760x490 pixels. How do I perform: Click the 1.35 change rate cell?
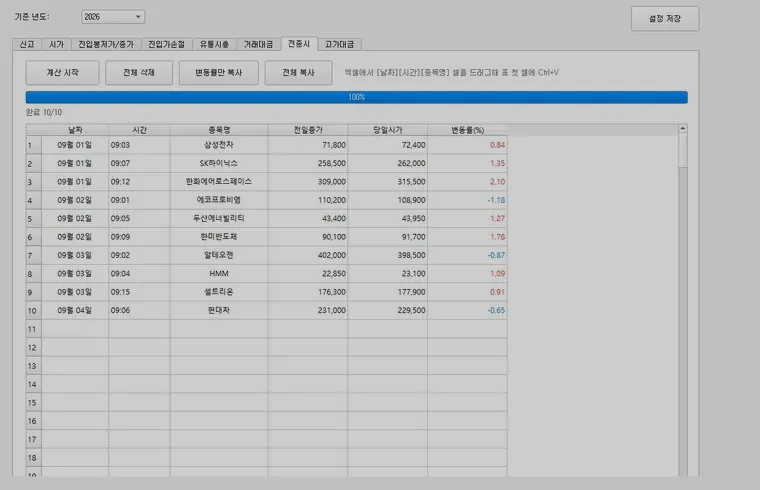(467, 163)
